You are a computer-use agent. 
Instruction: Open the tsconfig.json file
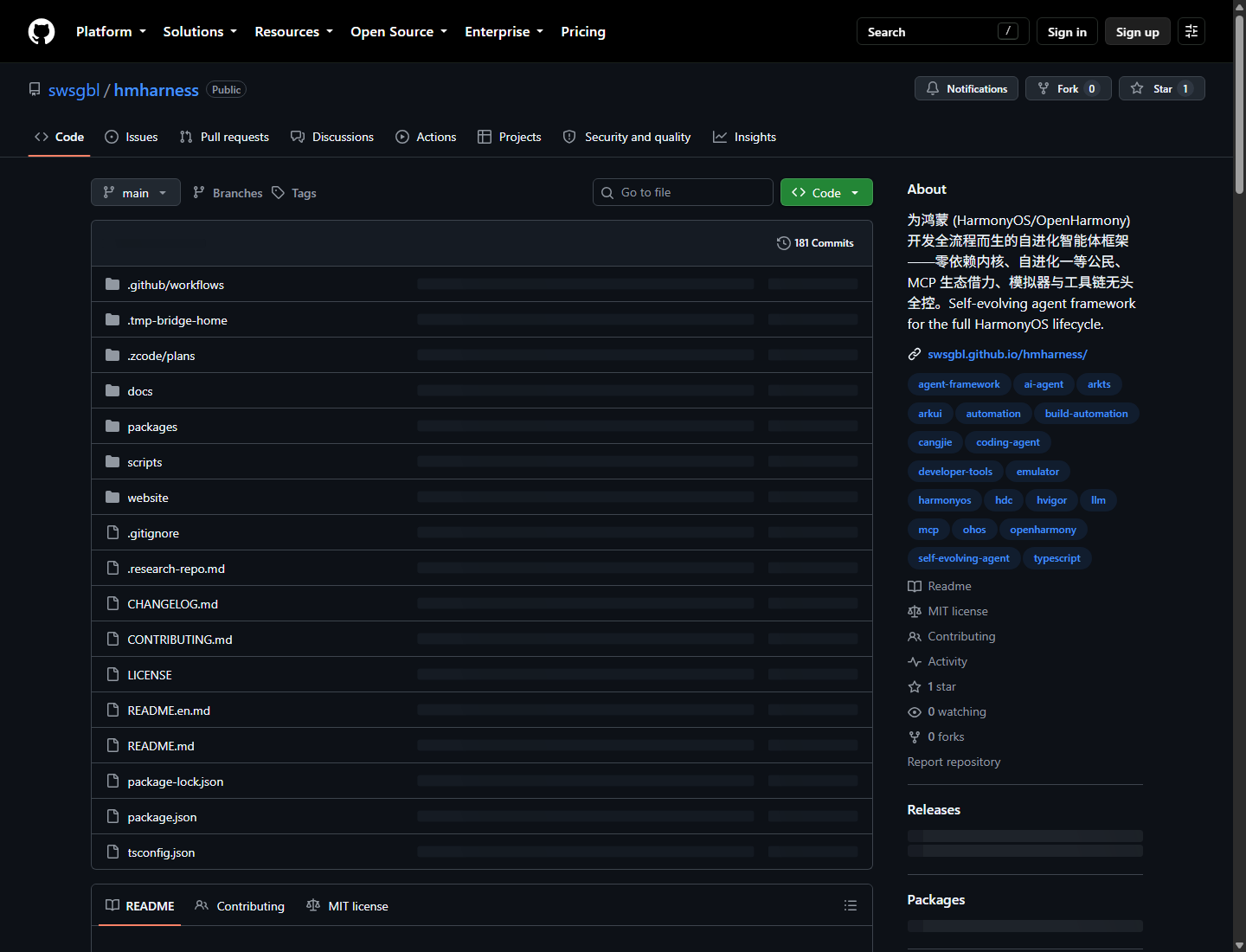[161, 852]
